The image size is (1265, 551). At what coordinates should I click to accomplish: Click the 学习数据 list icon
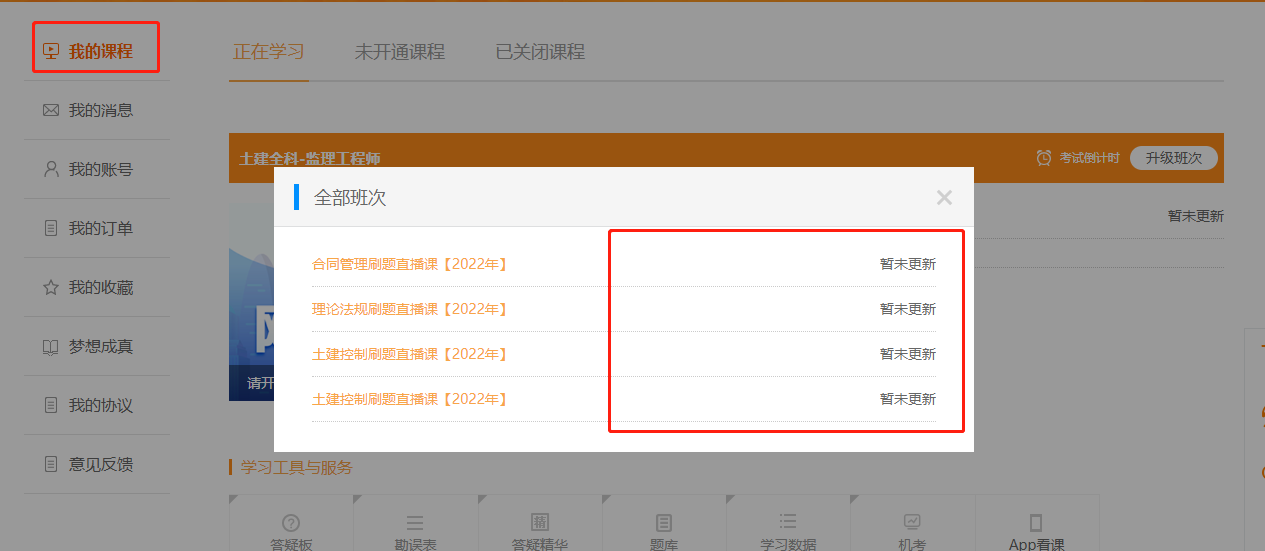(x=787, y=522)
